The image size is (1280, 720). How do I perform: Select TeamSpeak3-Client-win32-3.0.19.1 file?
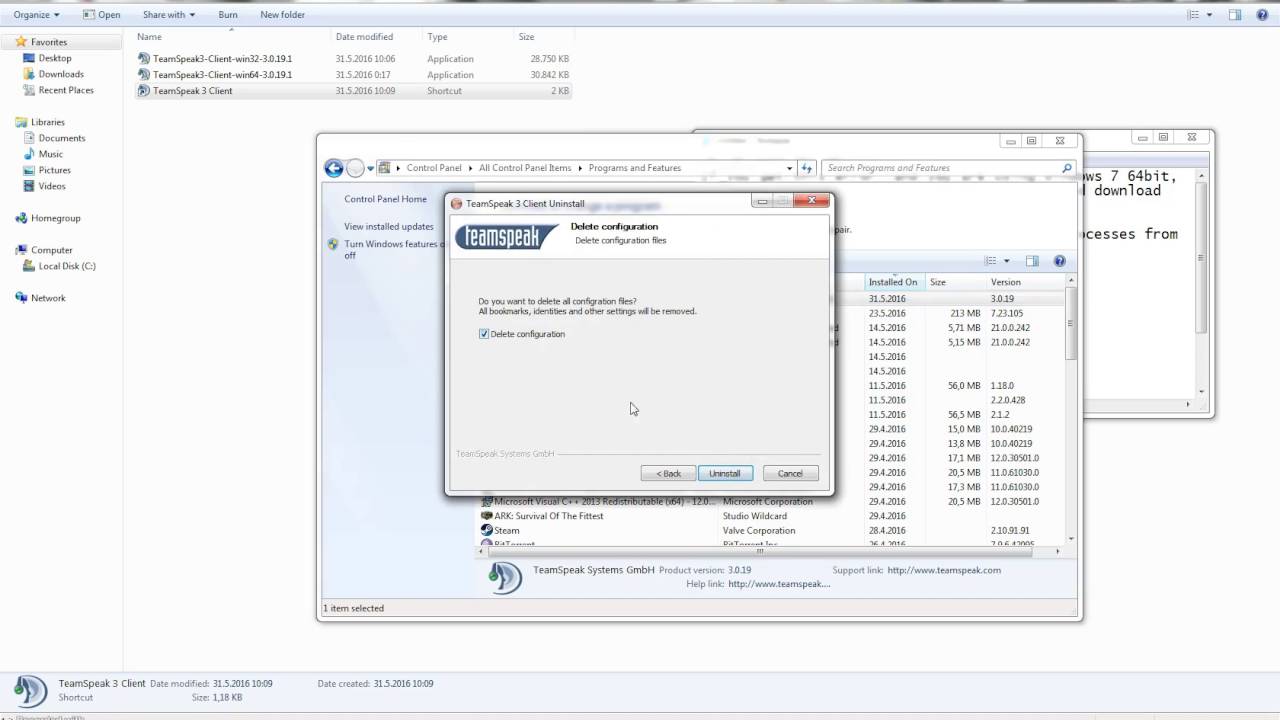pos(222,59)
